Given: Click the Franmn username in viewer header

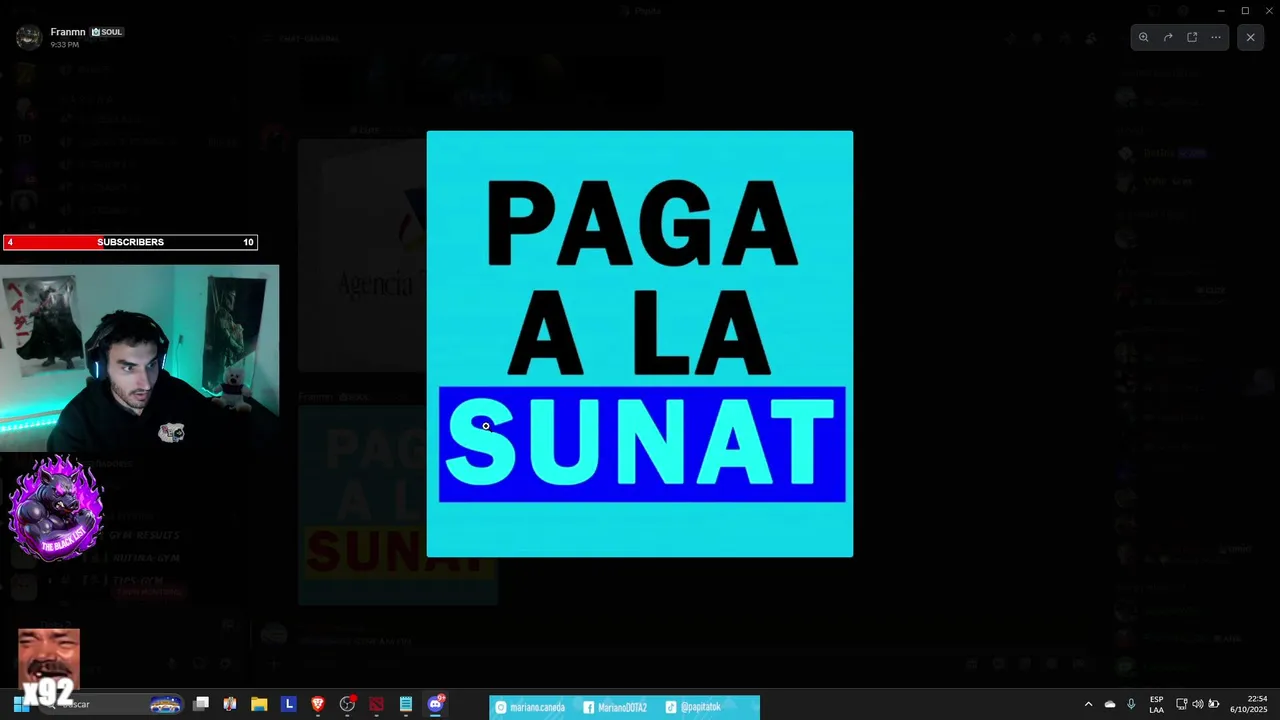Looking at the screenshot, I should (x=68, y=32).
